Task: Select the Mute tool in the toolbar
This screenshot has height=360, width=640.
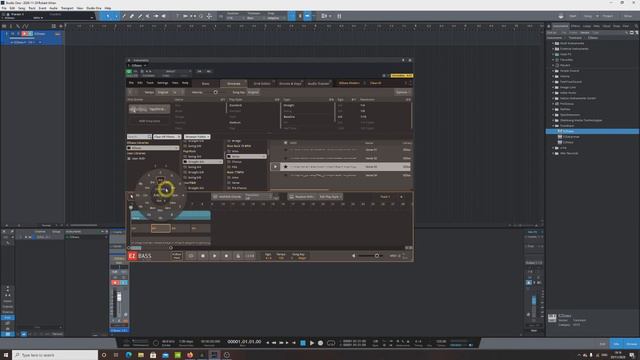Action: 148,16
